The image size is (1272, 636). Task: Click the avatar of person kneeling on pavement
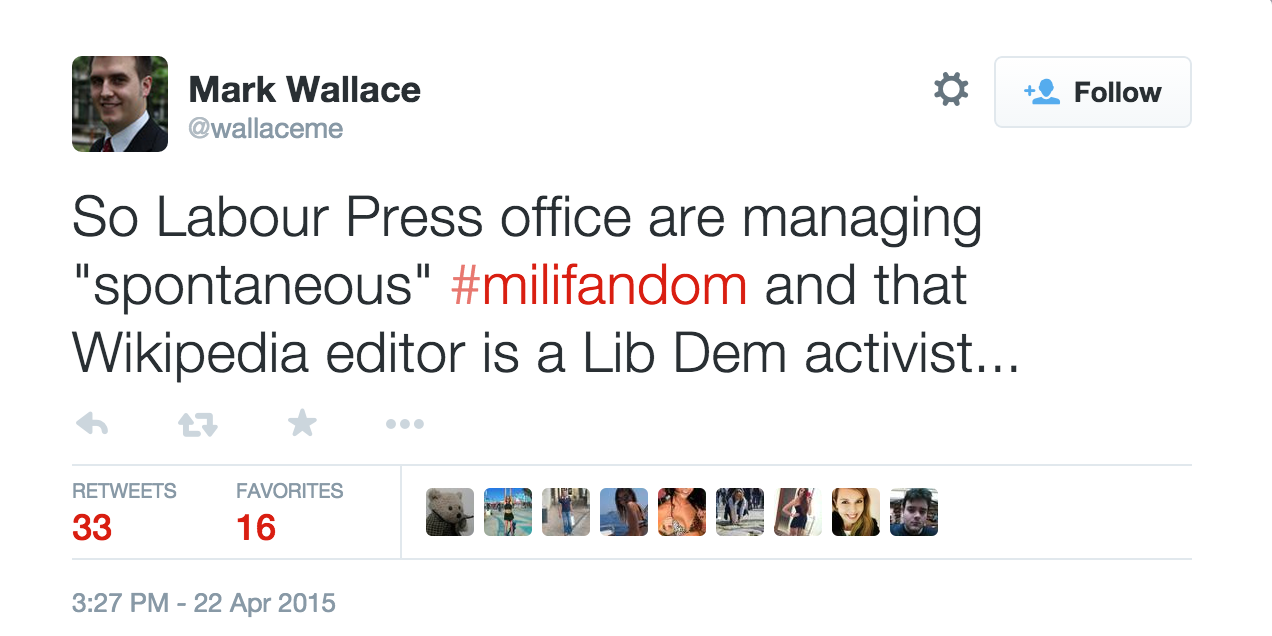pos(740,512)
